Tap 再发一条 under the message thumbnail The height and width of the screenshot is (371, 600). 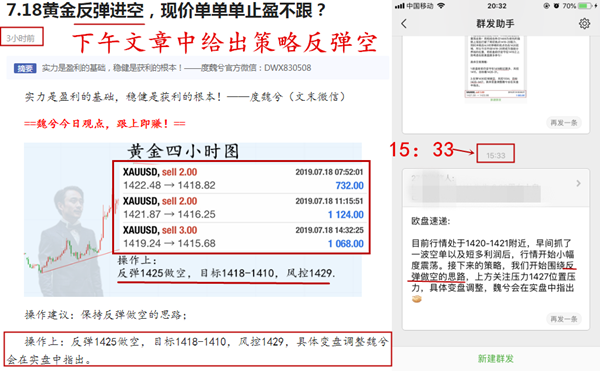tap(564, 123)
